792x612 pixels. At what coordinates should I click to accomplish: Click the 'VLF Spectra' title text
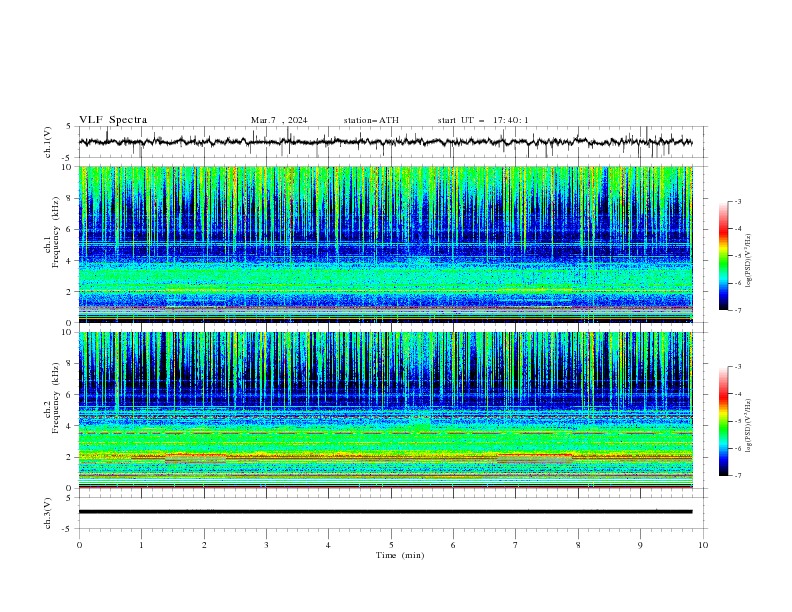[113, 120]
